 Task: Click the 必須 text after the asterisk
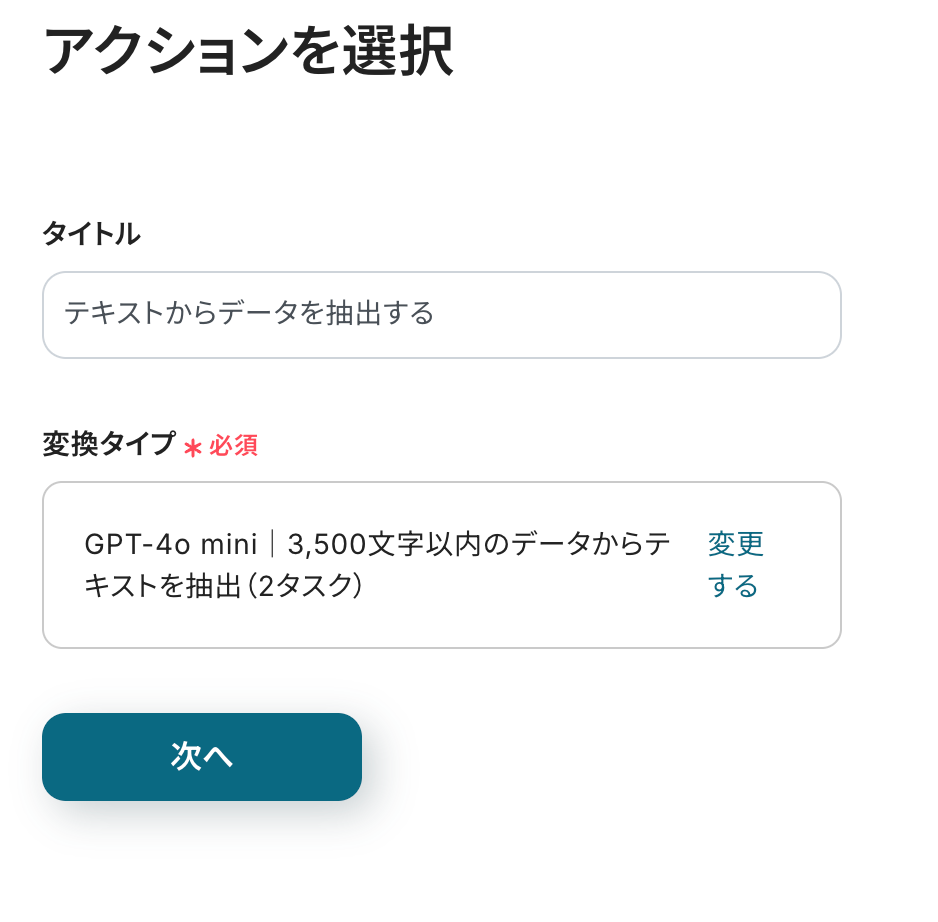tap(233, 446)
